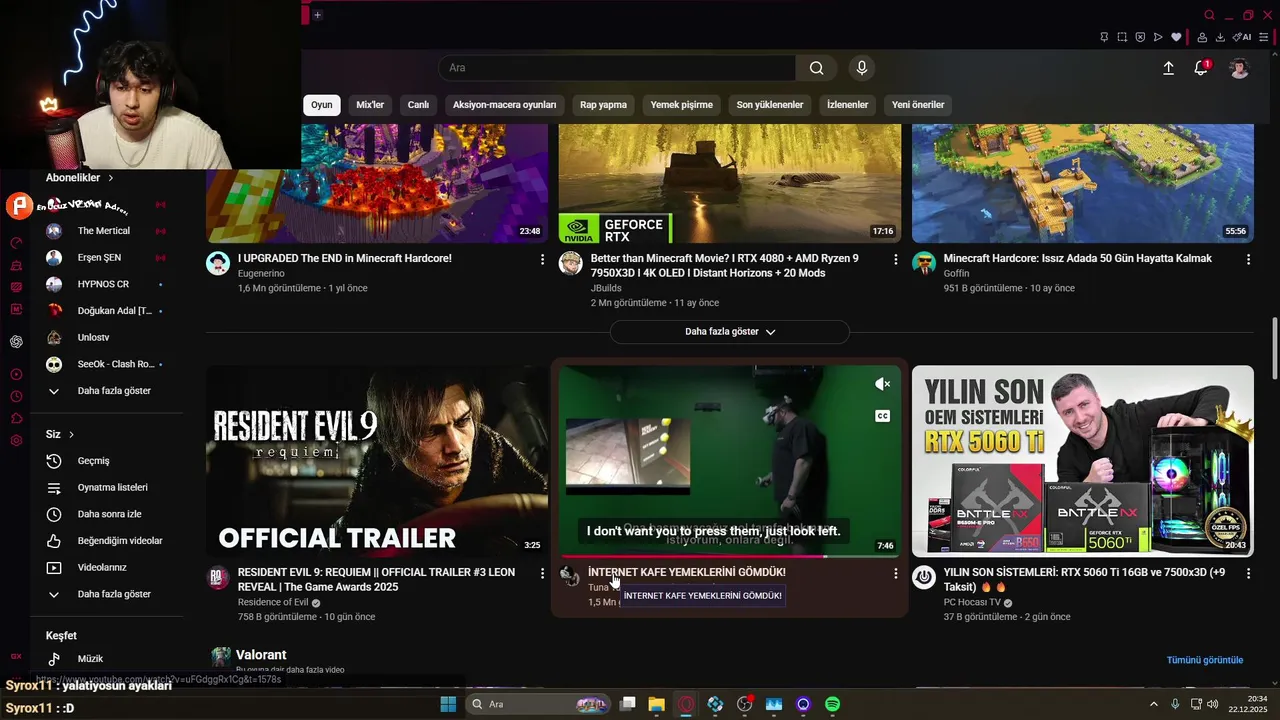Image resolution: width=1280 pixels, height=720 pixels.
Task: Open PC Hocası TV channel link
Action: [x=971, y=603]
